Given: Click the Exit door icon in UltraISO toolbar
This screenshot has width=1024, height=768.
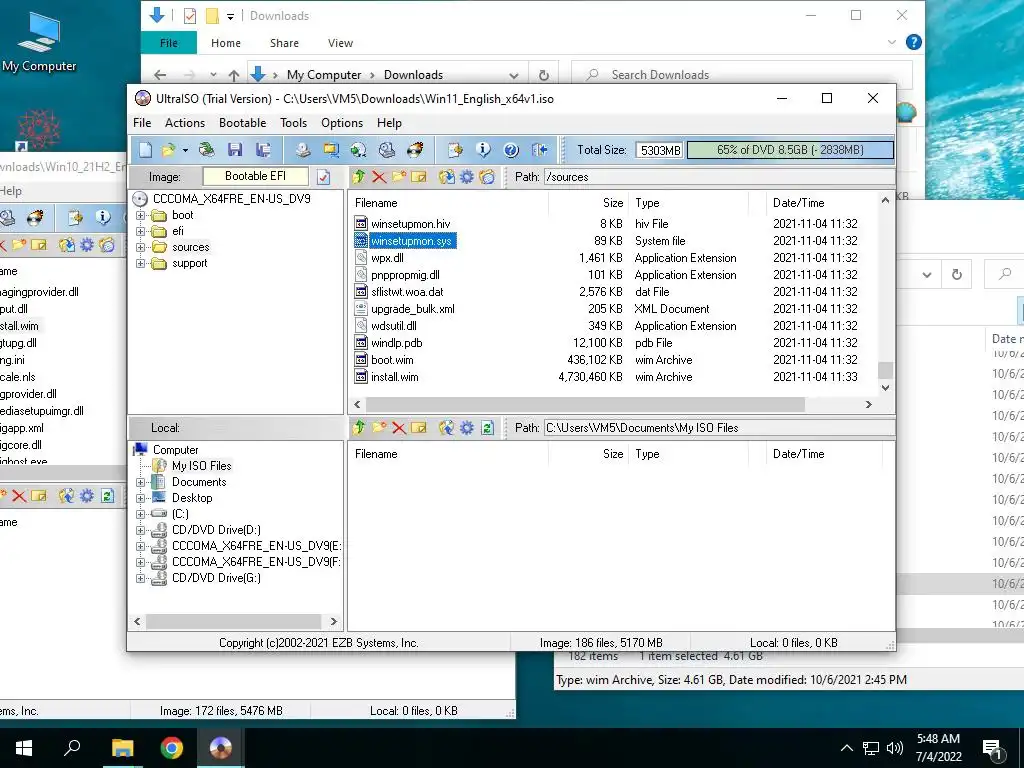Looking at the screenshot, I should (x=539, y=150).
